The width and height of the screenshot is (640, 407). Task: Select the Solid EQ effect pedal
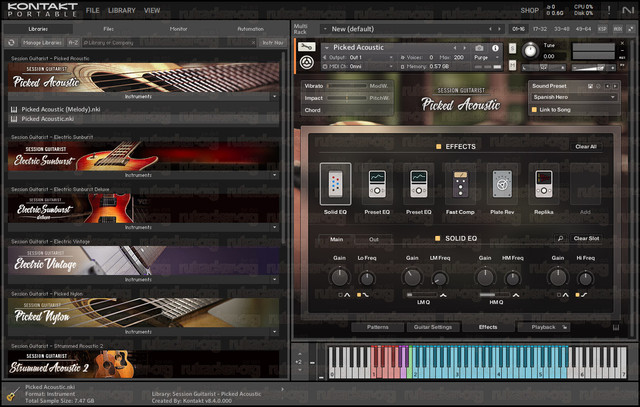[336, 184]
